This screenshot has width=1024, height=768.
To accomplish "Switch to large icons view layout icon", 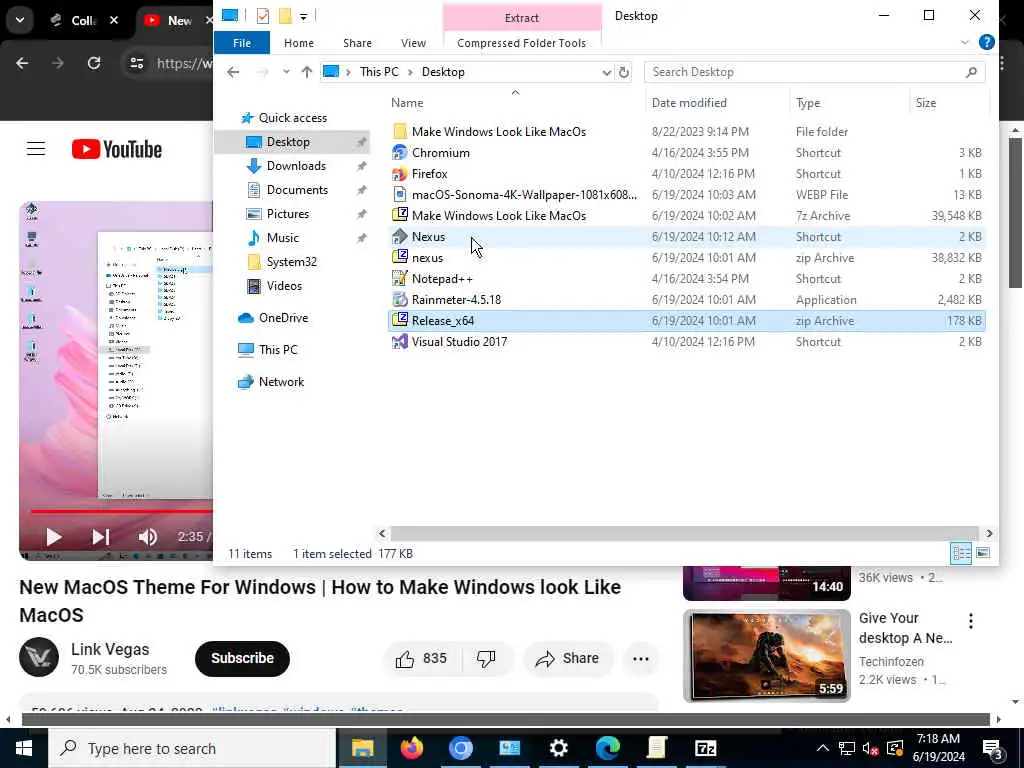I will (983, 553).
